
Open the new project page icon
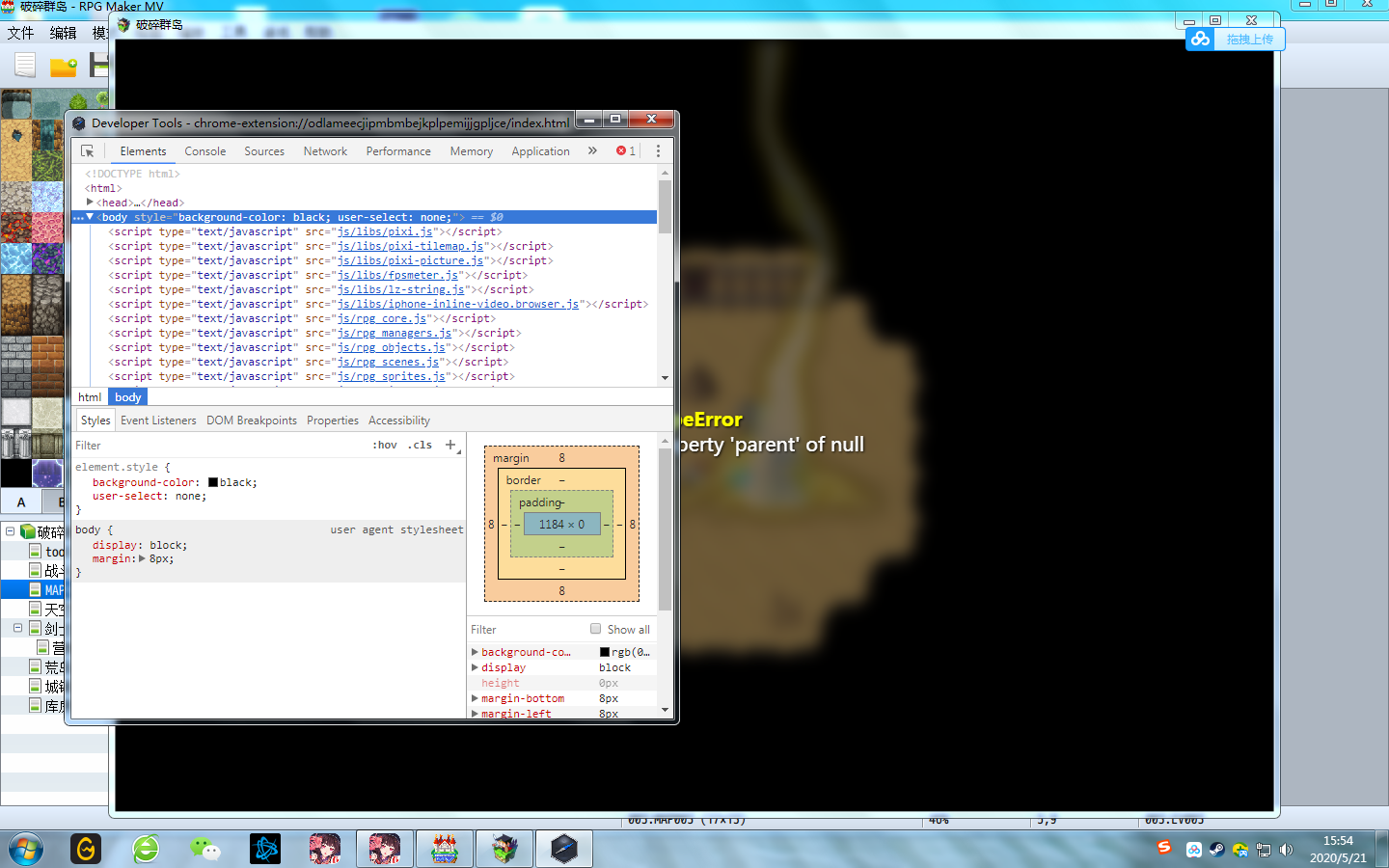25,65
